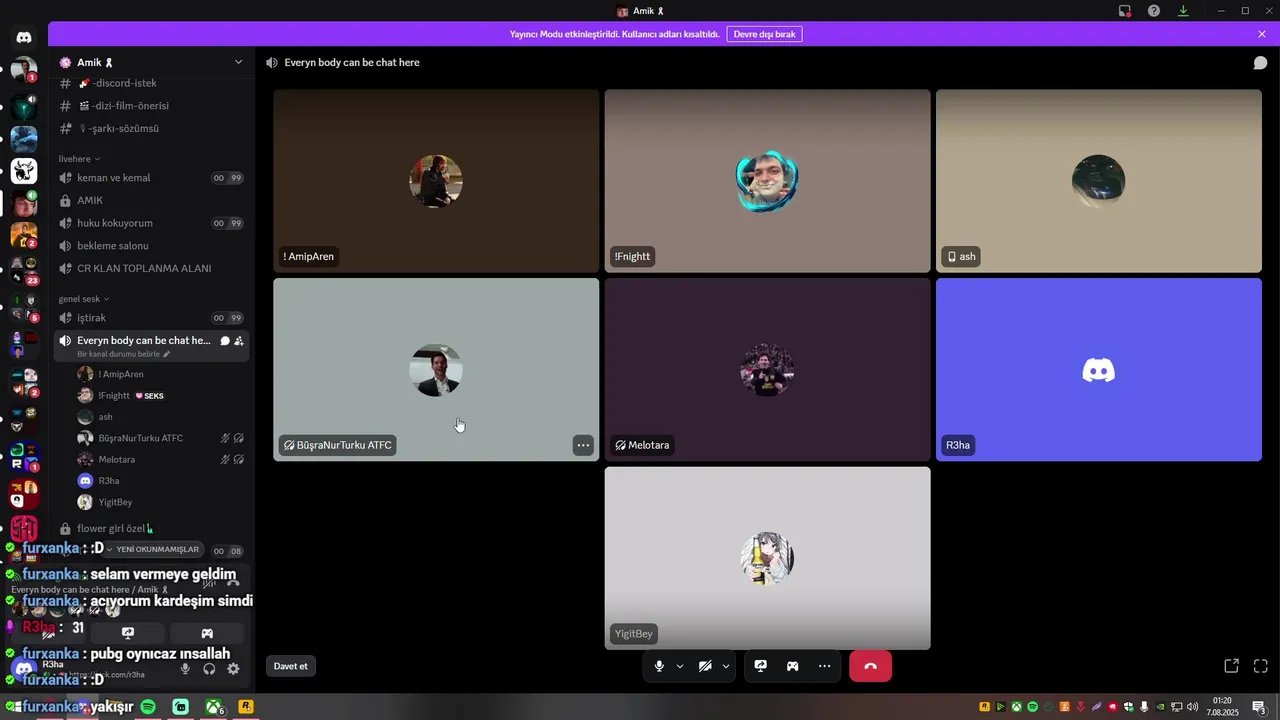Open the dizi-film-önerisi channel
Viewport: 1280px width, 720px height.
152,106
